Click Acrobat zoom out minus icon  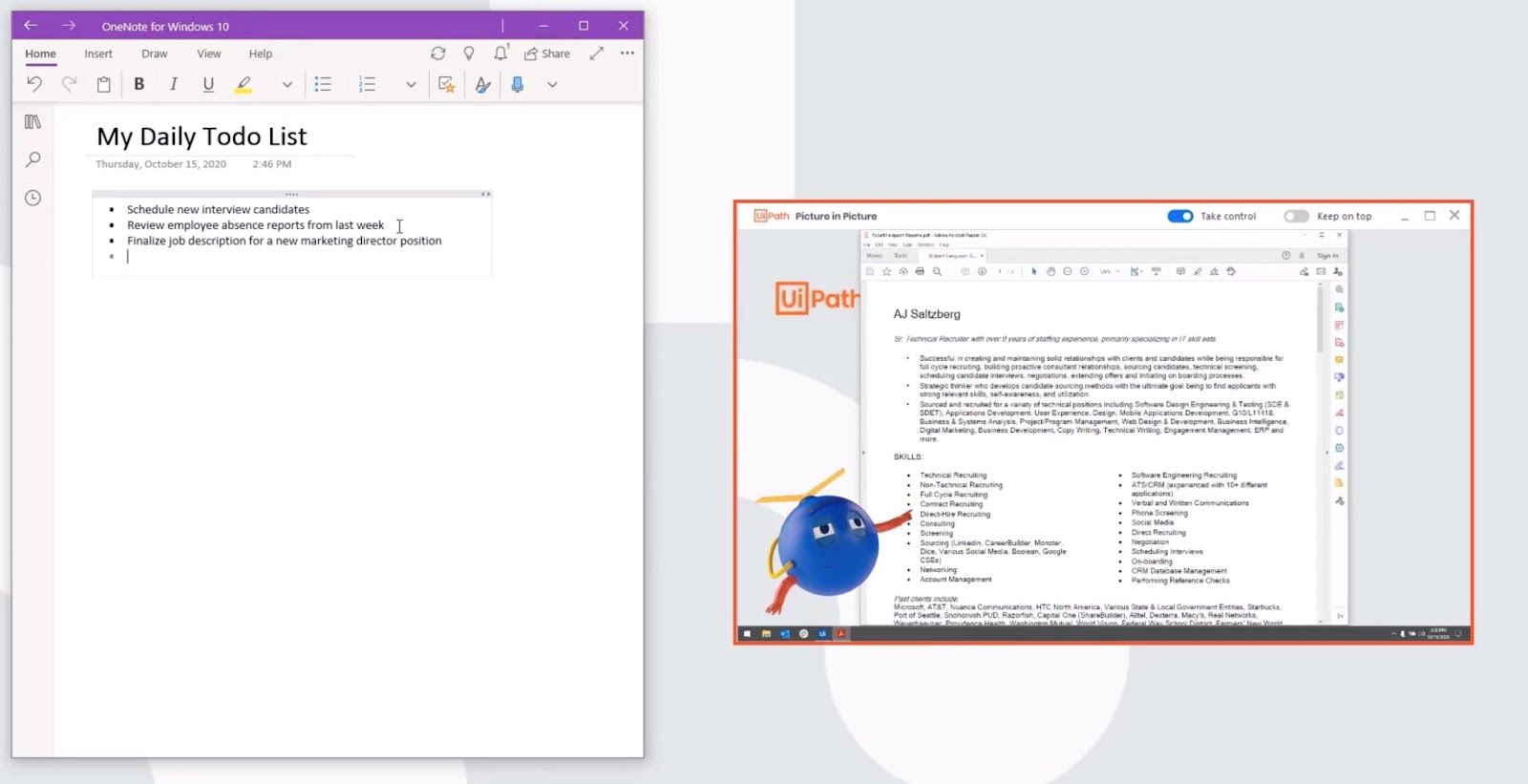(1068, 271)
